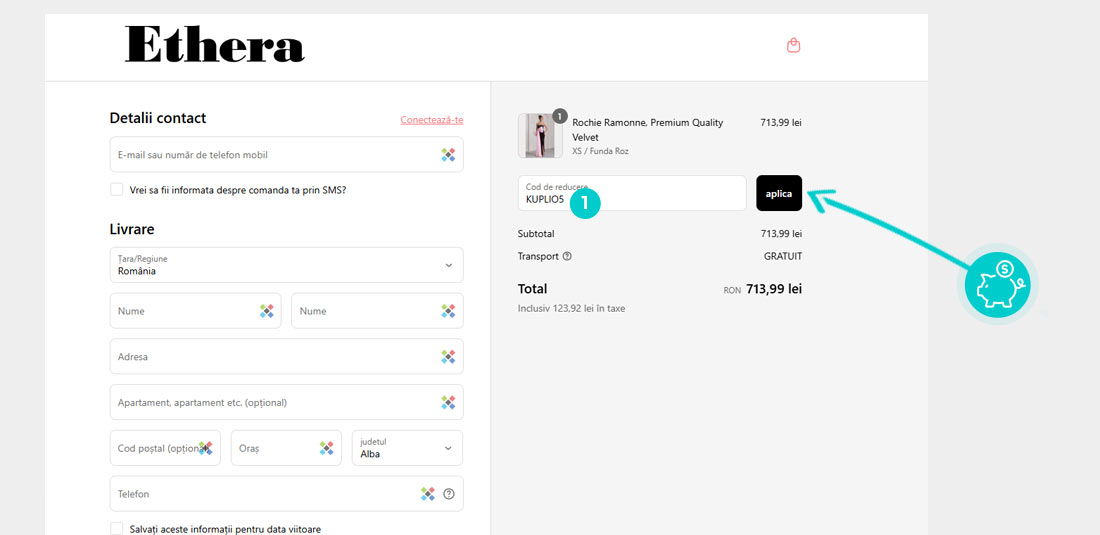This screenshot has height=535, width=1100.
Task: Check the save information for future checkbox
Action: (x=117, y=529)
